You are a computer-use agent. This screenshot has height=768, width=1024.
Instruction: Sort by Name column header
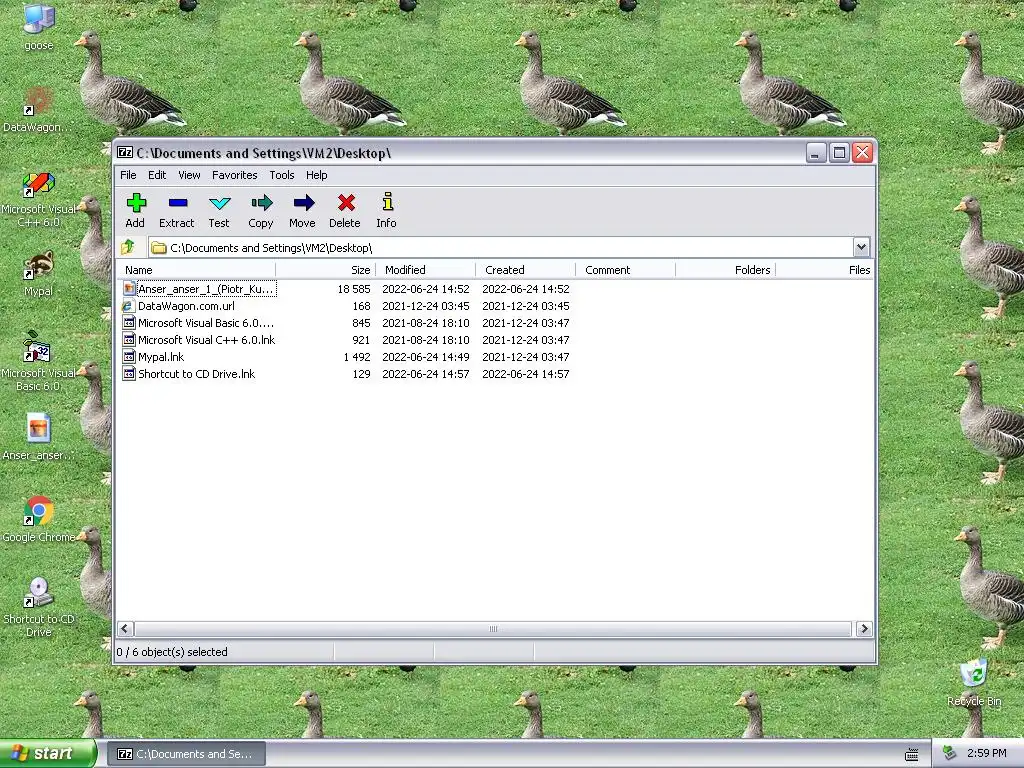coord(196,270)
